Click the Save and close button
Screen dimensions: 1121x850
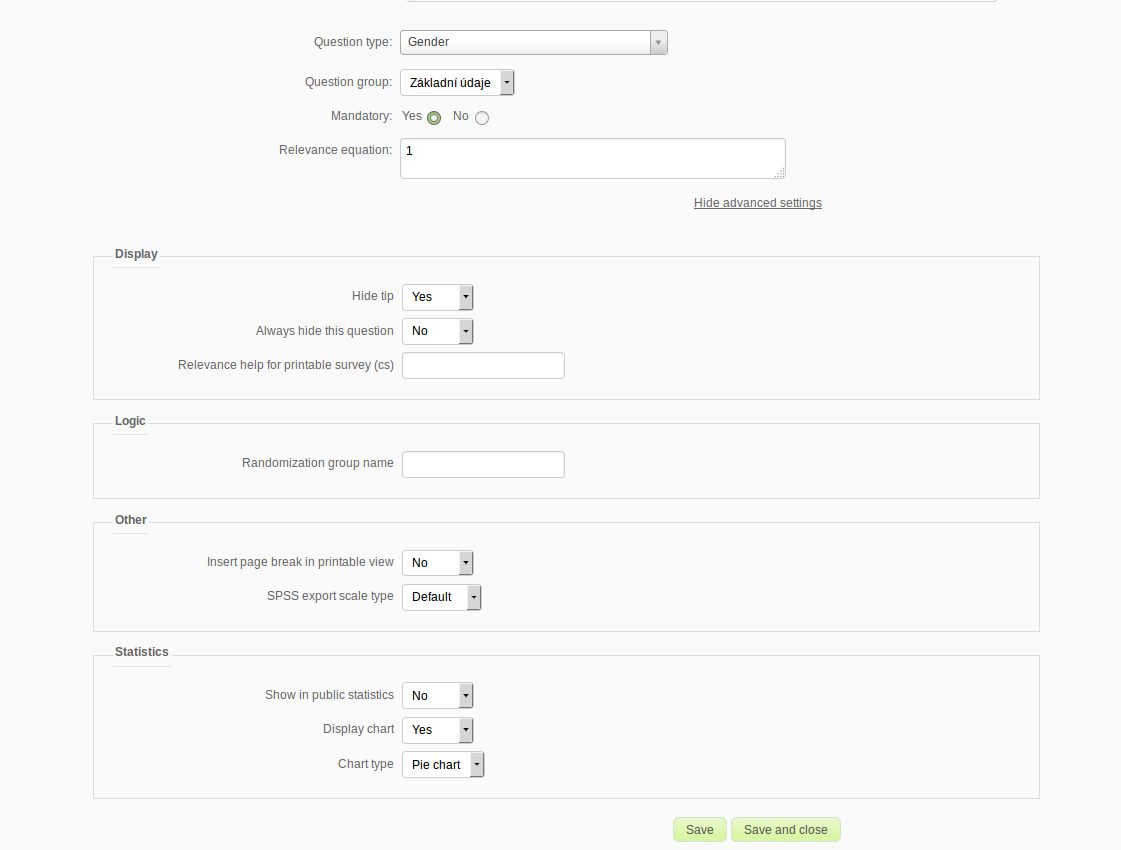click(786, 830)
